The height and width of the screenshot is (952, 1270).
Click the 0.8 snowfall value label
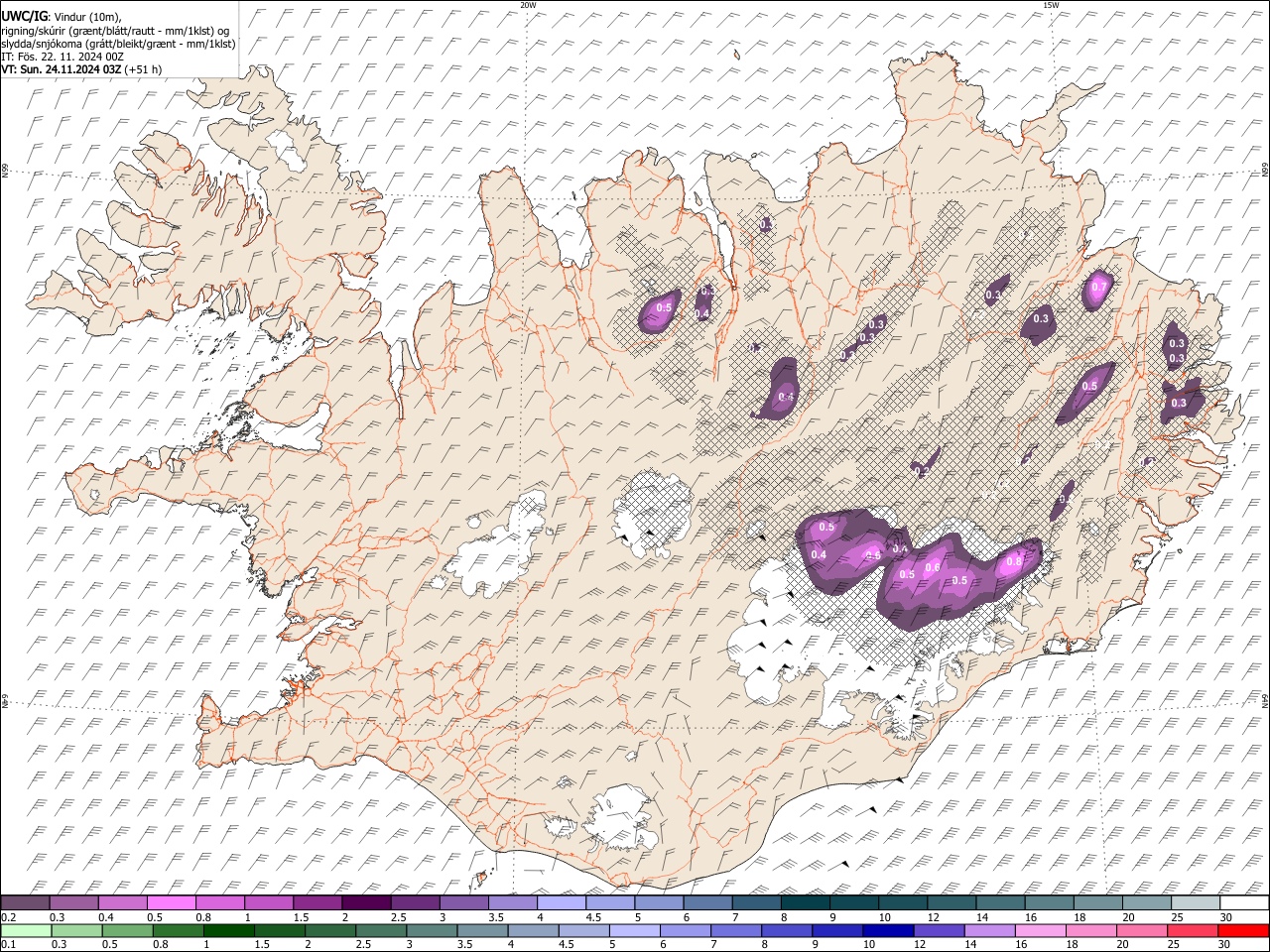pos(1013,562)
